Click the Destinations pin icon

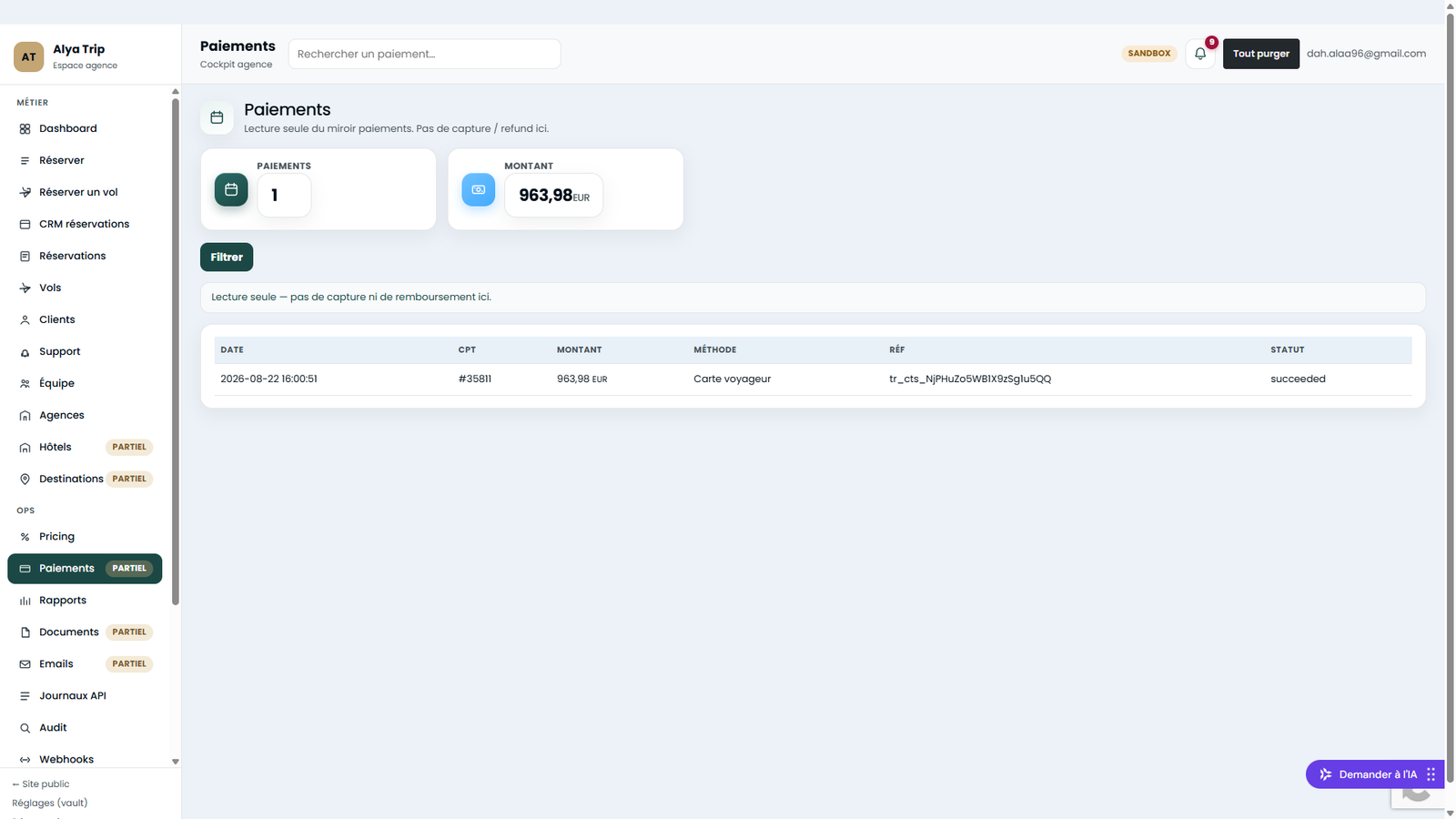25,480
